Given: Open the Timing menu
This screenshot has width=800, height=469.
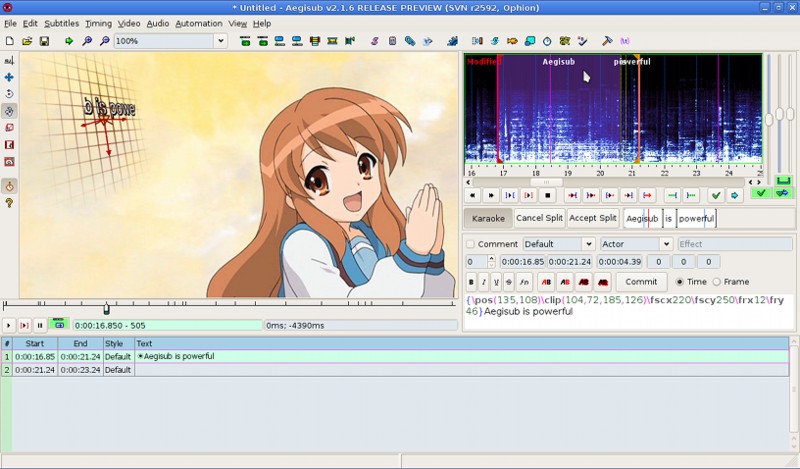Looking at the screenshot, I should click(98, 23).
